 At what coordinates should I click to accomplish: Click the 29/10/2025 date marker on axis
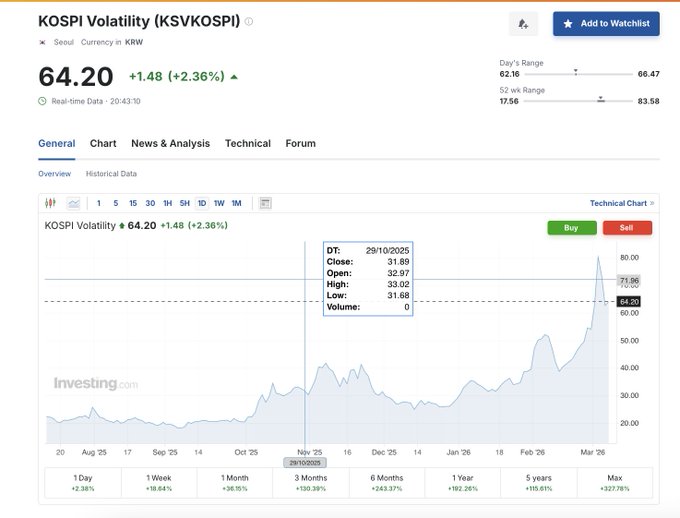point(305,463)
